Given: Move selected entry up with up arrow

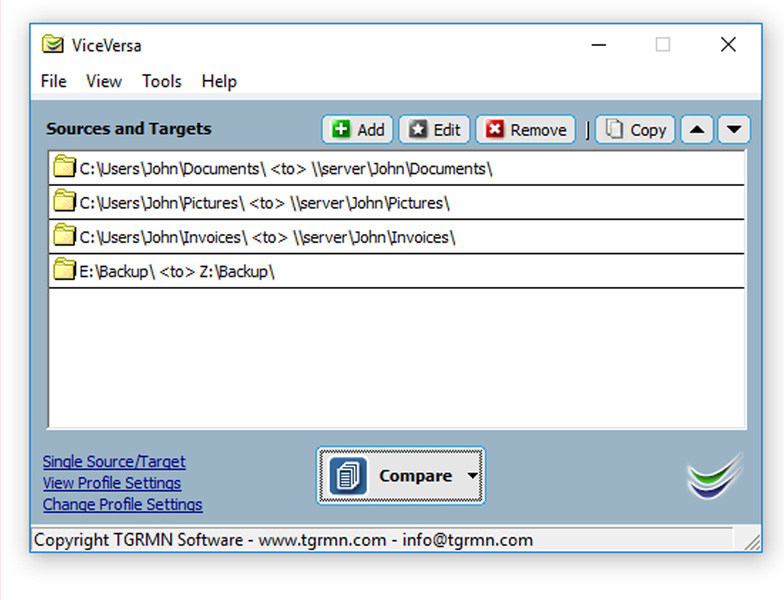Looking at the screenshot, I should pos(697,130).
